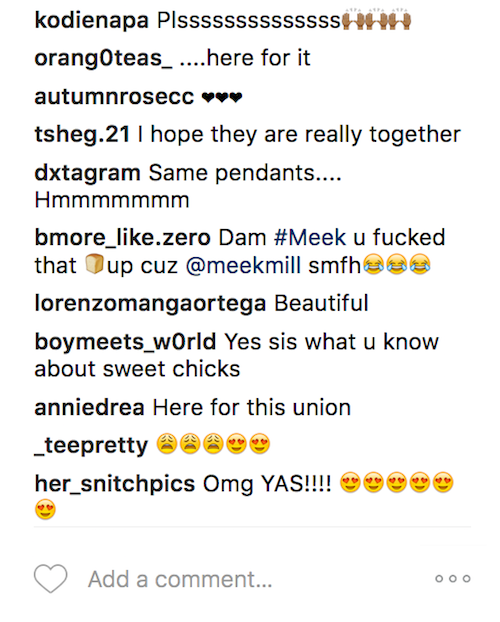The width and height of the screenshot is (500, 622).
Task: Open the three-dot more options menu
Action: 453,579
